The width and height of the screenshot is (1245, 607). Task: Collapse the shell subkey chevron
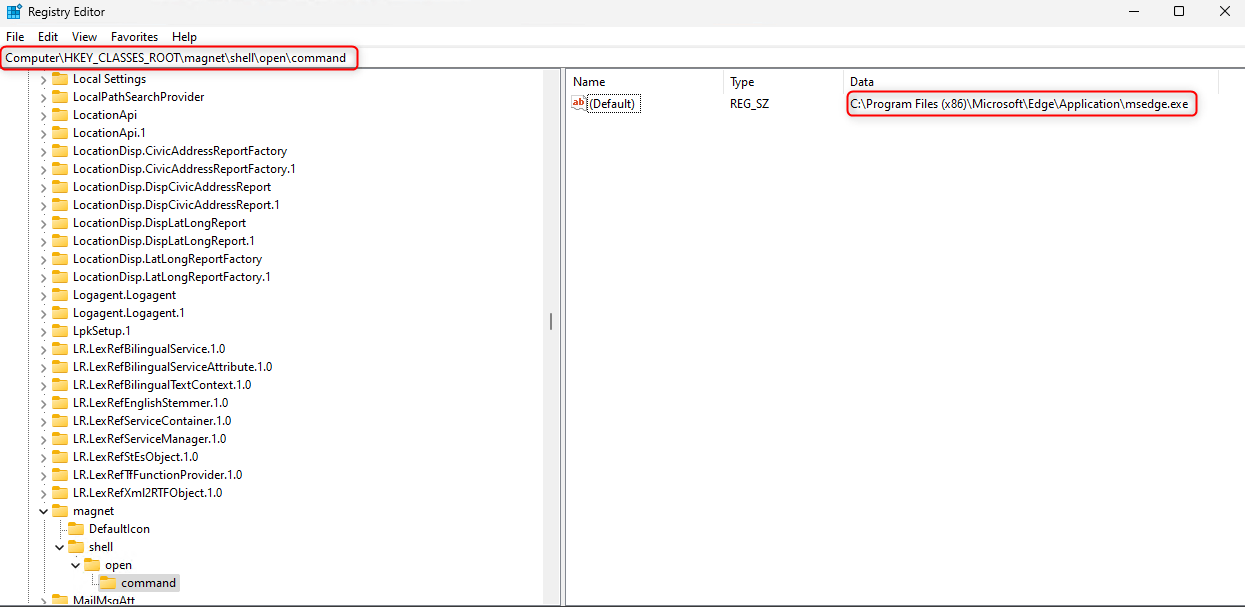pyautogui.click(x=59, y=546)
